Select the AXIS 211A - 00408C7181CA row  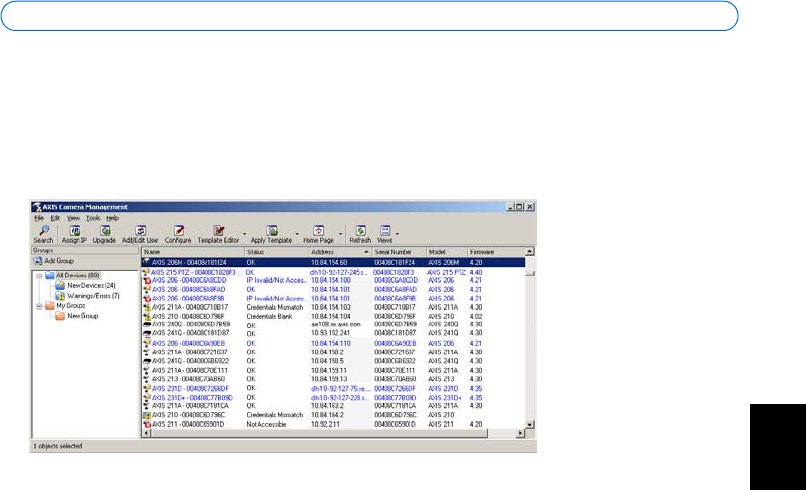coord(333,406)
